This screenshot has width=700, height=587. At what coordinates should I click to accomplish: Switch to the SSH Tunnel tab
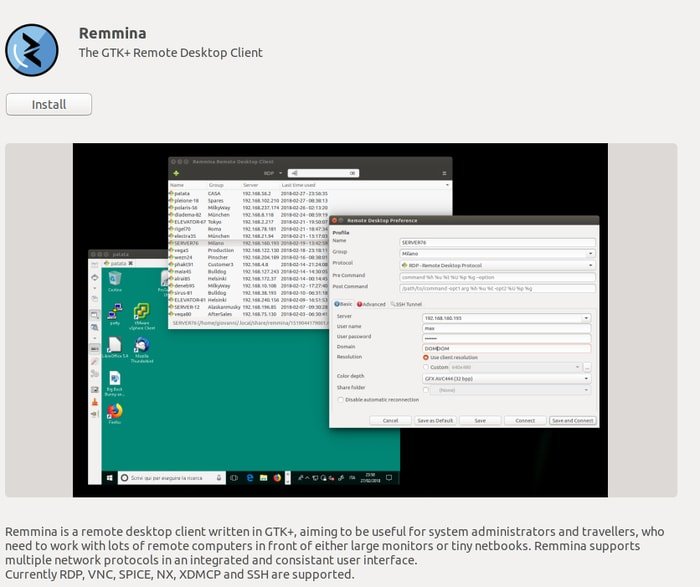[x=406, y=304]
